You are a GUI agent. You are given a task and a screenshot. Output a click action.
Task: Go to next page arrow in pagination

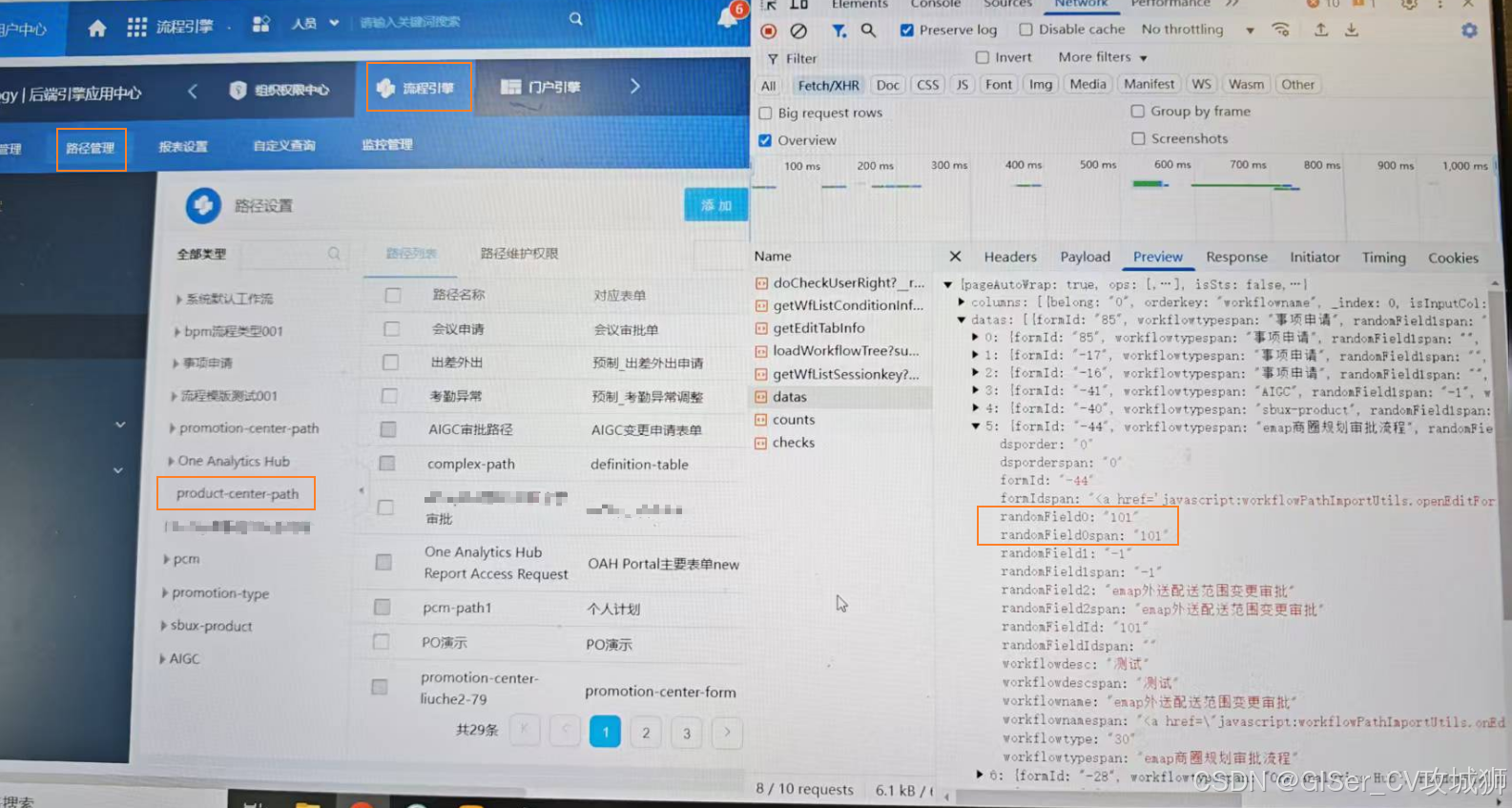727,733
